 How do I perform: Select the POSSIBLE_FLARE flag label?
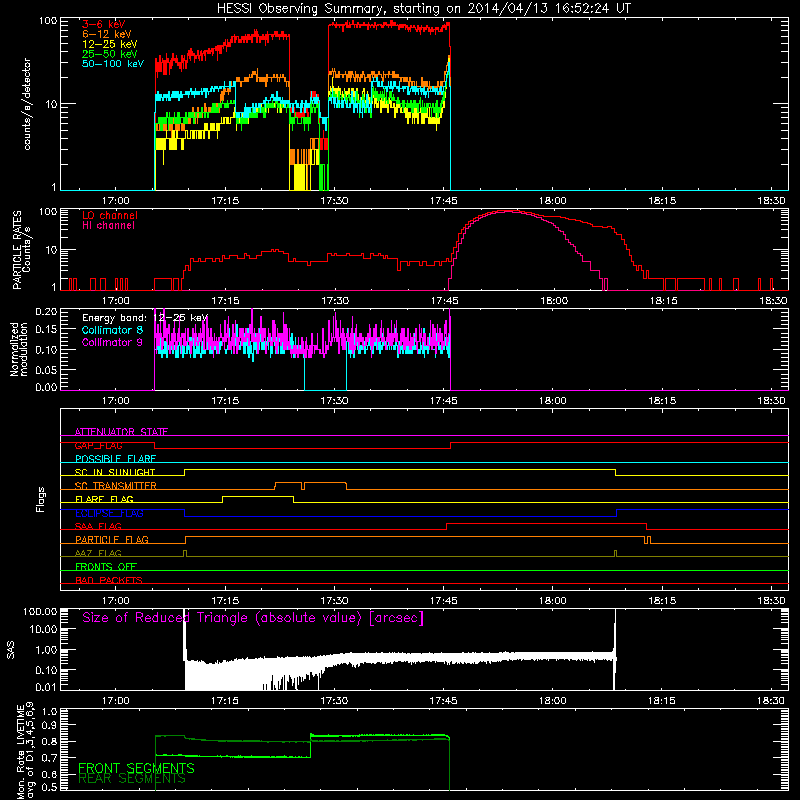(x=115, y=459)
